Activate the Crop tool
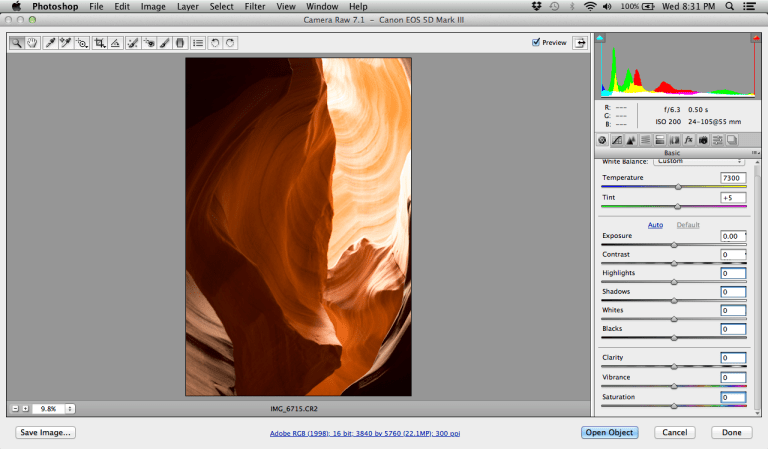This screenshot has height=449, width=768. pos(99,43)
